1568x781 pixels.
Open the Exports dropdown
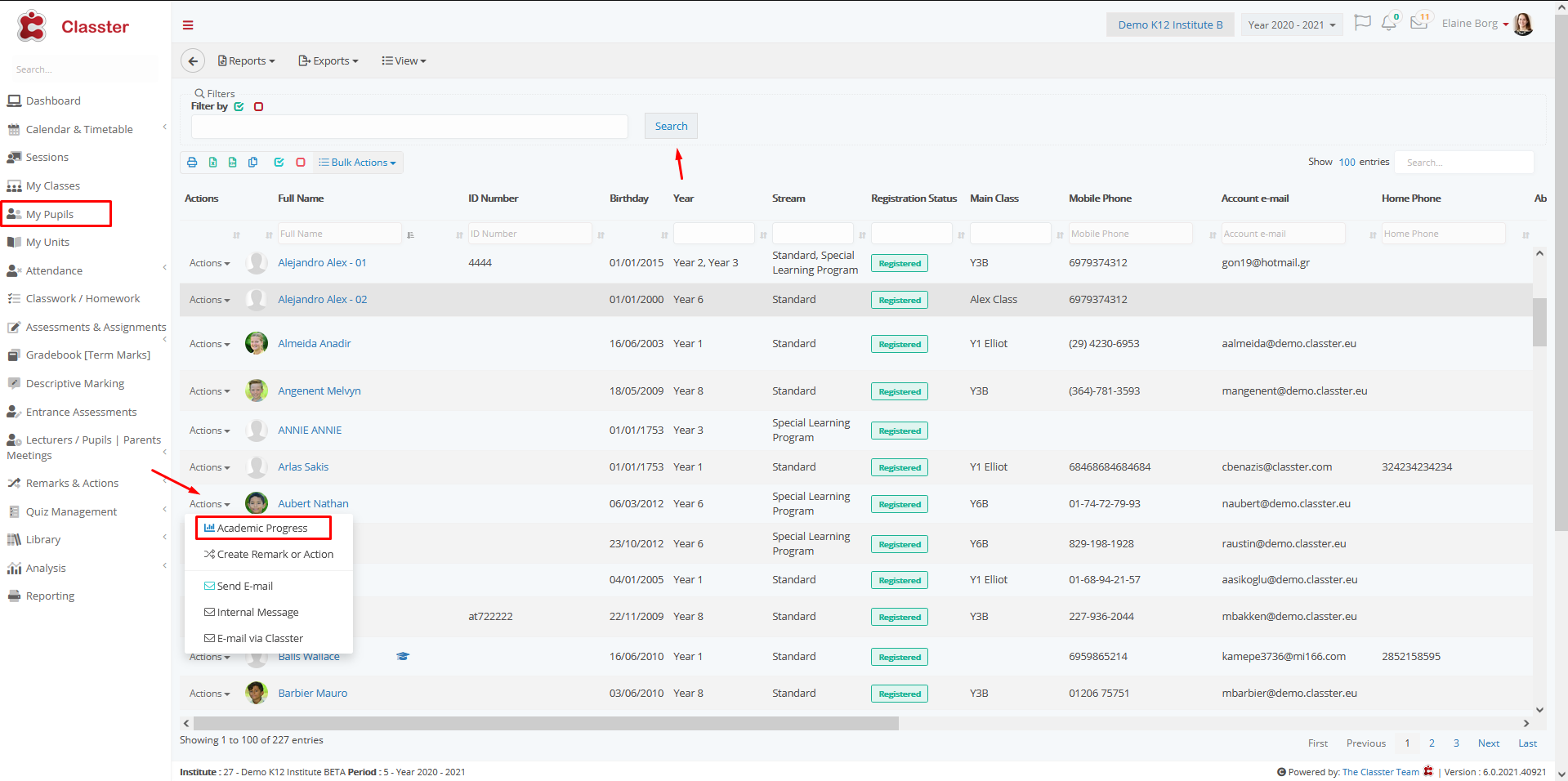click(x=328, y=60)
